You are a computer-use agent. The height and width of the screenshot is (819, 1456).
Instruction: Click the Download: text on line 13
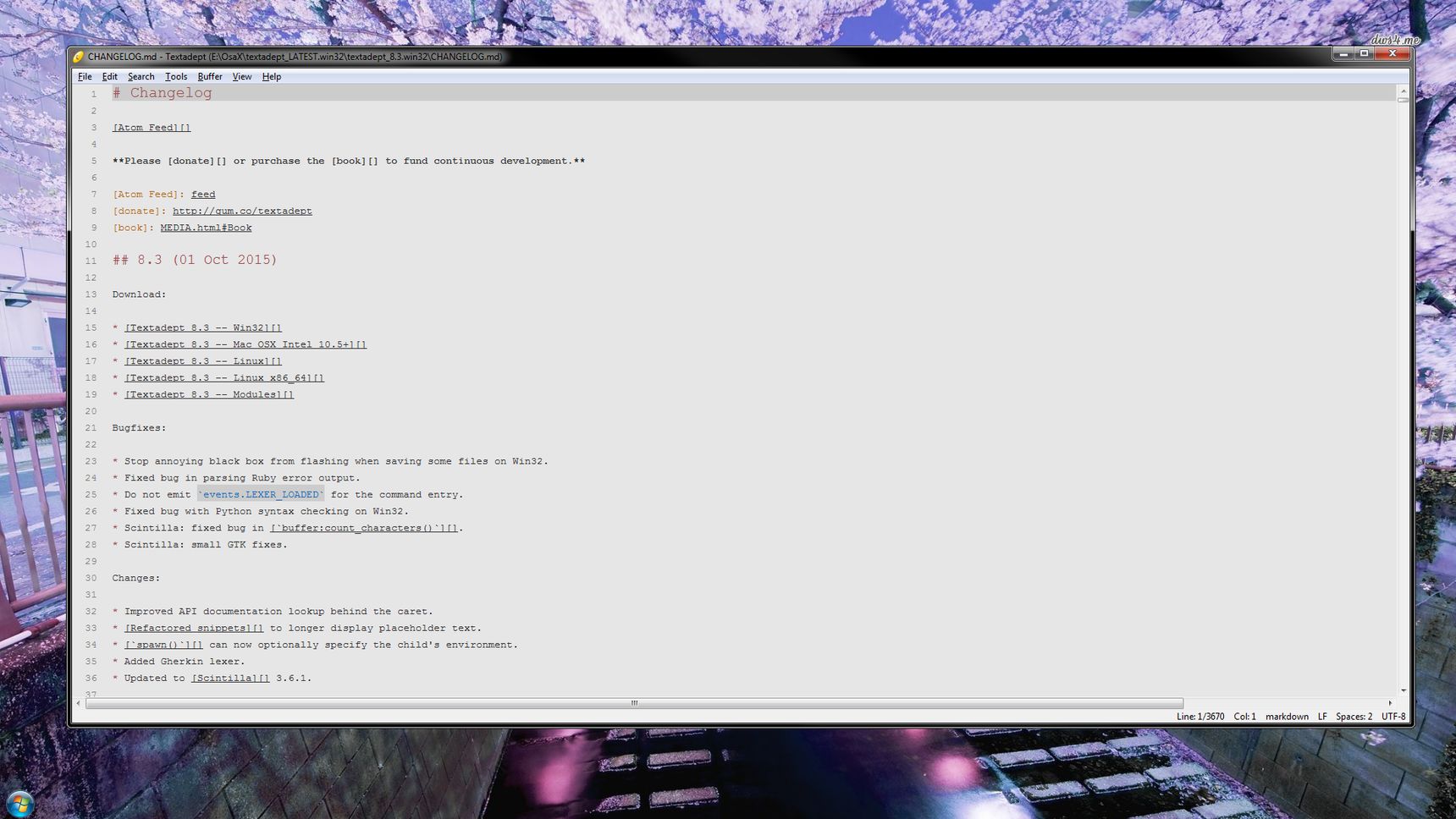(140, 294)
